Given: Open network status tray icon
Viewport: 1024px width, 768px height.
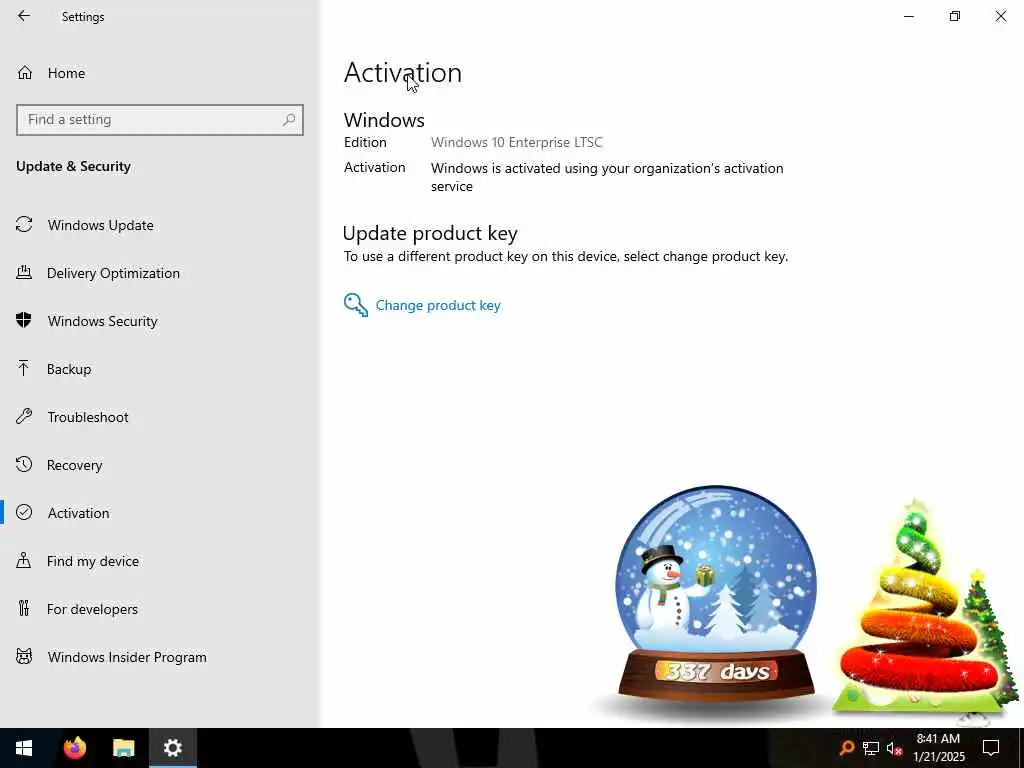Looking at the screenshot, I should pos(871,748).
